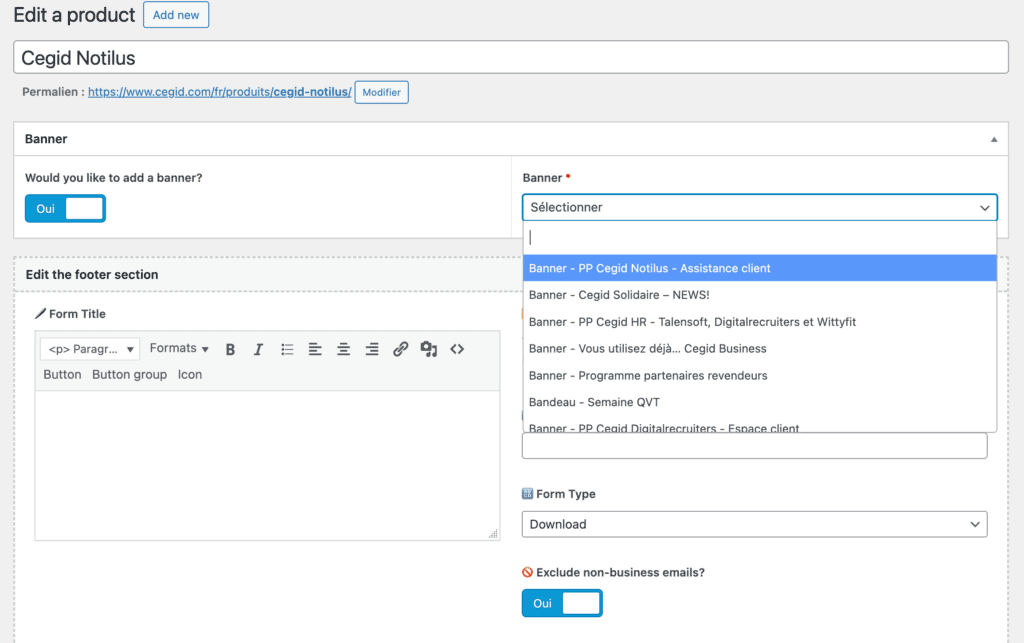The height and width of the screenshot is (643, 1024).
Task: Apply italic formatting in the editor
Action: pyautogui.click(x=258, y=349)
